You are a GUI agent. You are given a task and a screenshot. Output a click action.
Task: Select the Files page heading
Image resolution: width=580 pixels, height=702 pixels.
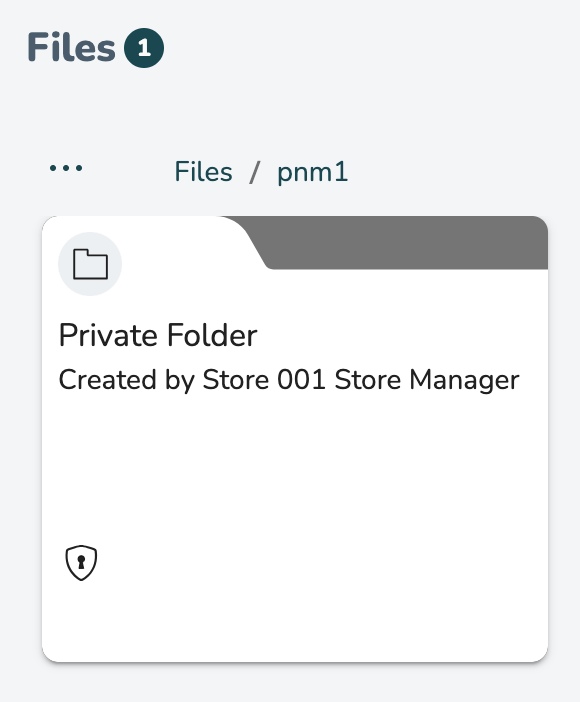click(x=71, y=47)
